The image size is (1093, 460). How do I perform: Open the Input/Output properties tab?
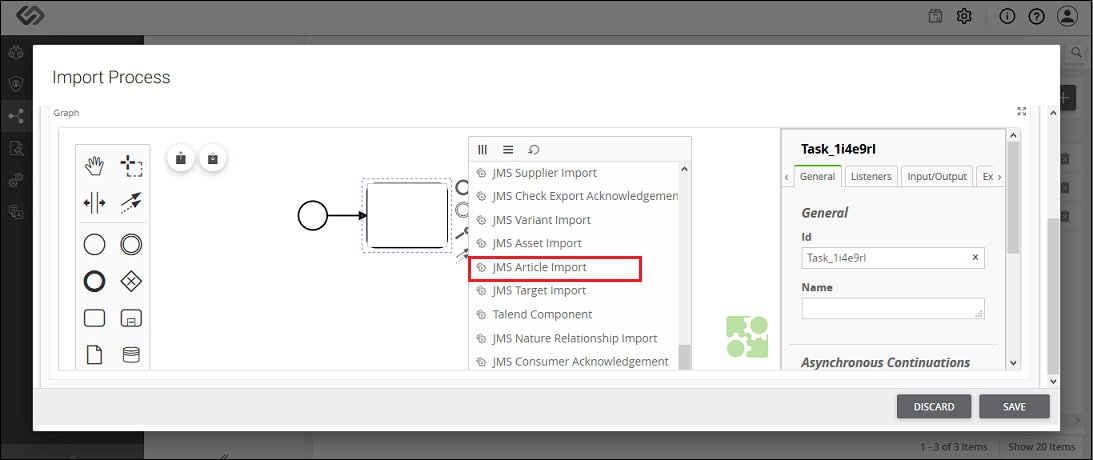[937, 176]
